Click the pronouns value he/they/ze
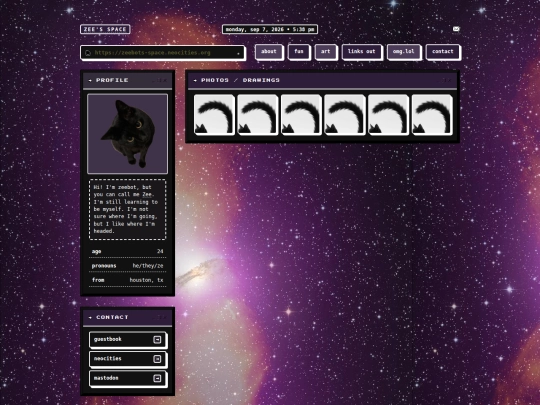The width and height of the screenshot is (540, 405). pyautogui.click(x=148, y=266)
